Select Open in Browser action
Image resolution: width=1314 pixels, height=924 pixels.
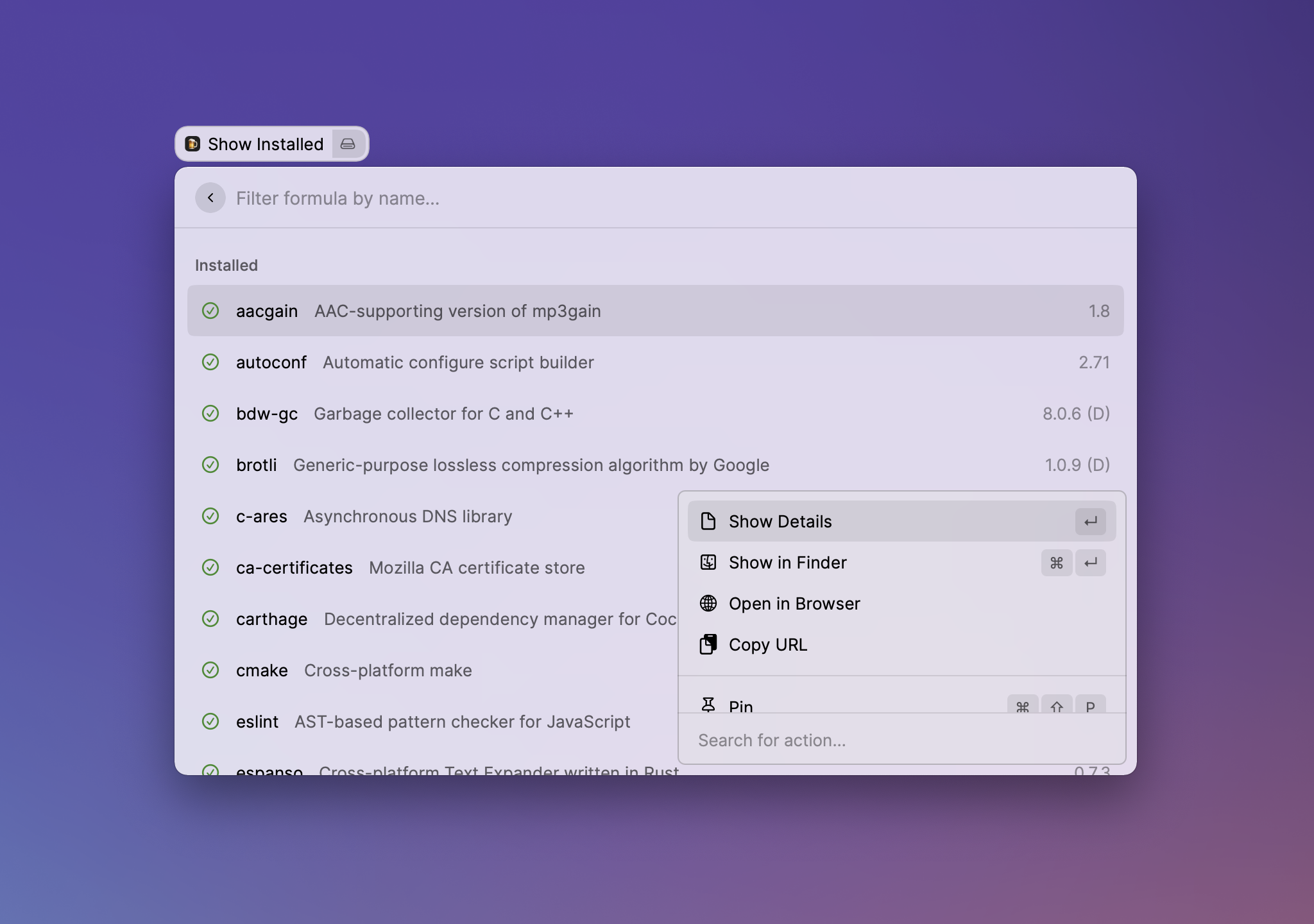[x=794, y=603]
